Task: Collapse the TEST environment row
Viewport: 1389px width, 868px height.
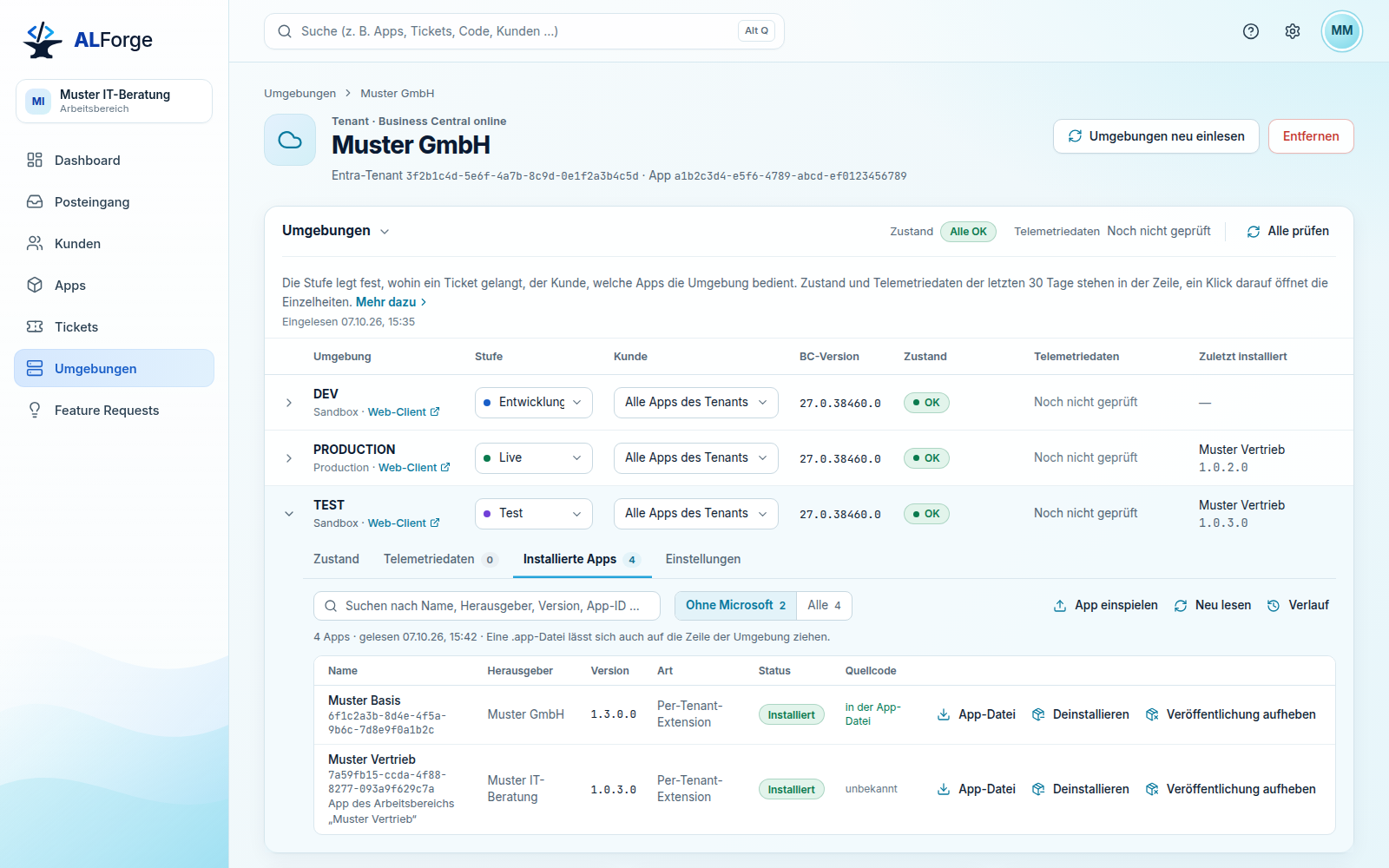Action: pyautogui.click(x=289, y=514)
